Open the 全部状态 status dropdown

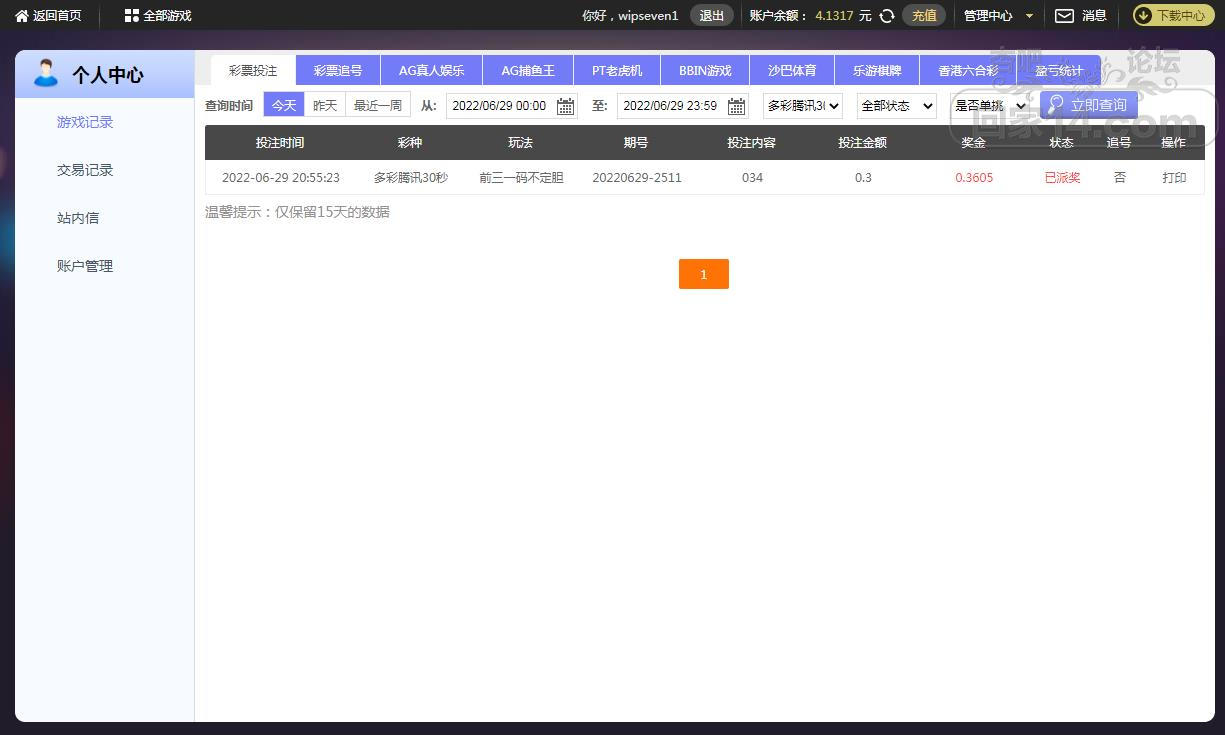[x=897, y=106]
